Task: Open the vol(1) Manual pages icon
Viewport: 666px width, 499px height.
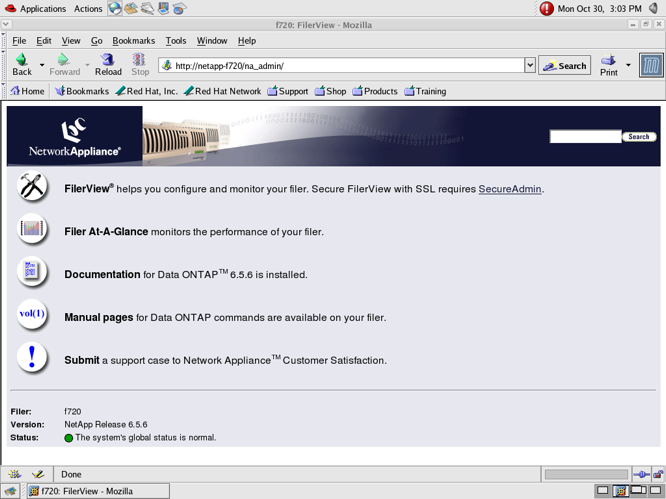Action: [x=32, y=315]
